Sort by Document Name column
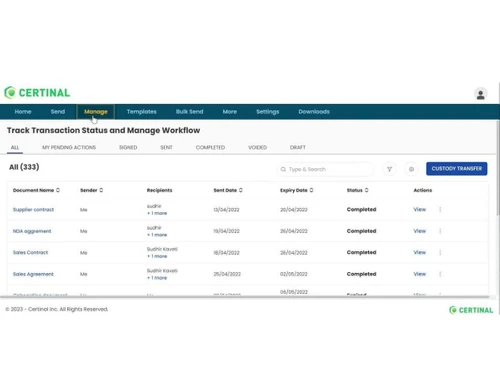The image size is (500, 375). (58, 190)
